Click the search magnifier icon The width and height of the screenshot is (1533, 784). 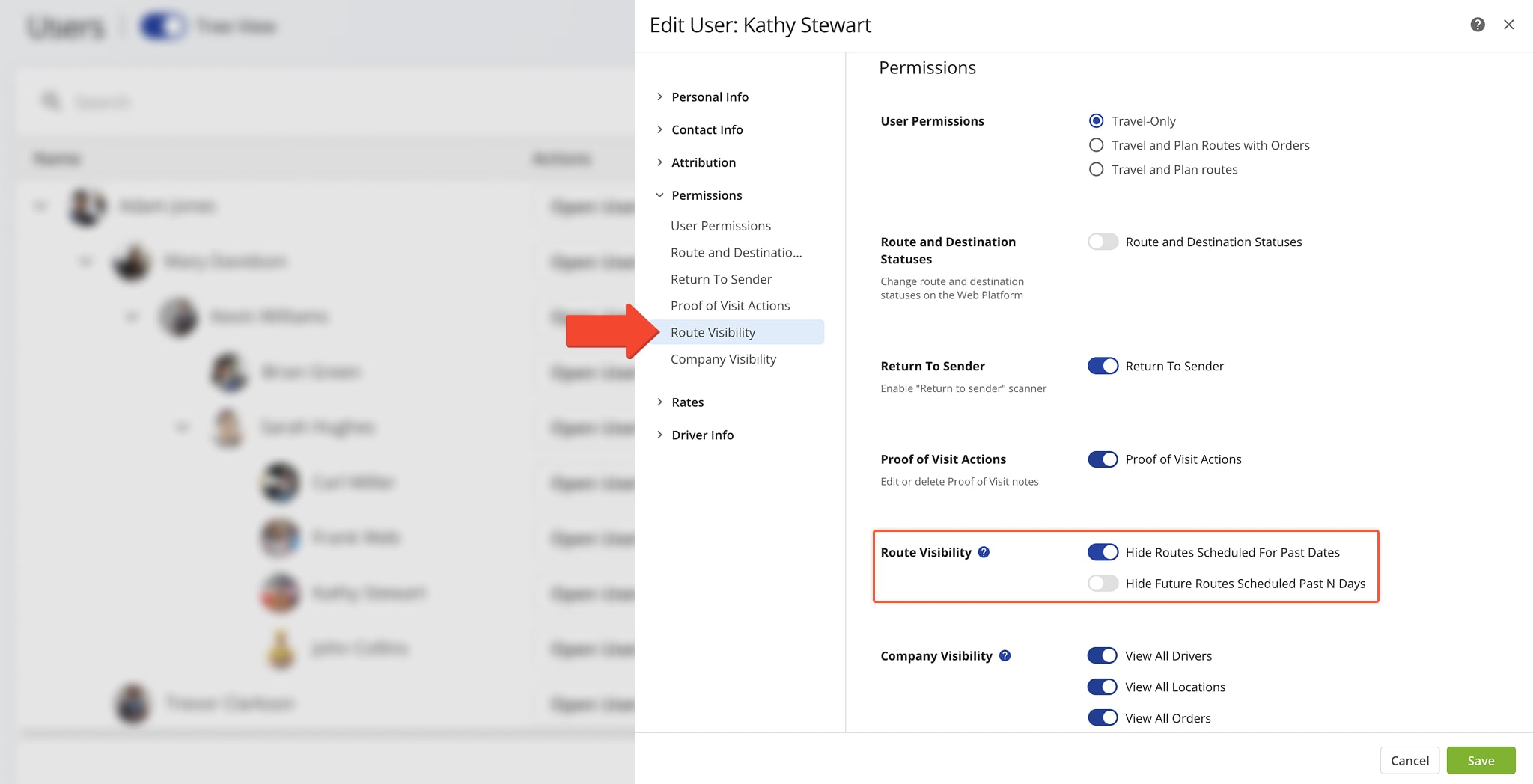pyautogui.click(x=51, y=101)
